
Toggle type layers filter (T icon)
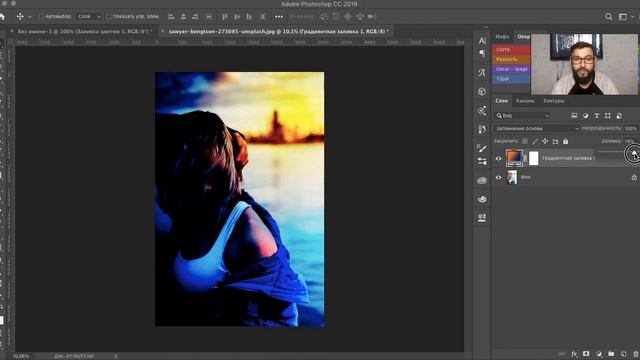coord(597,116)
